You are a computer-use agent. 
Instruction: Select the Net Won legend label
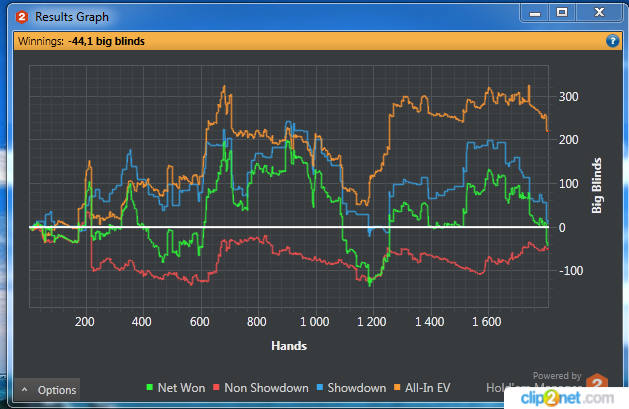[181, 388]
